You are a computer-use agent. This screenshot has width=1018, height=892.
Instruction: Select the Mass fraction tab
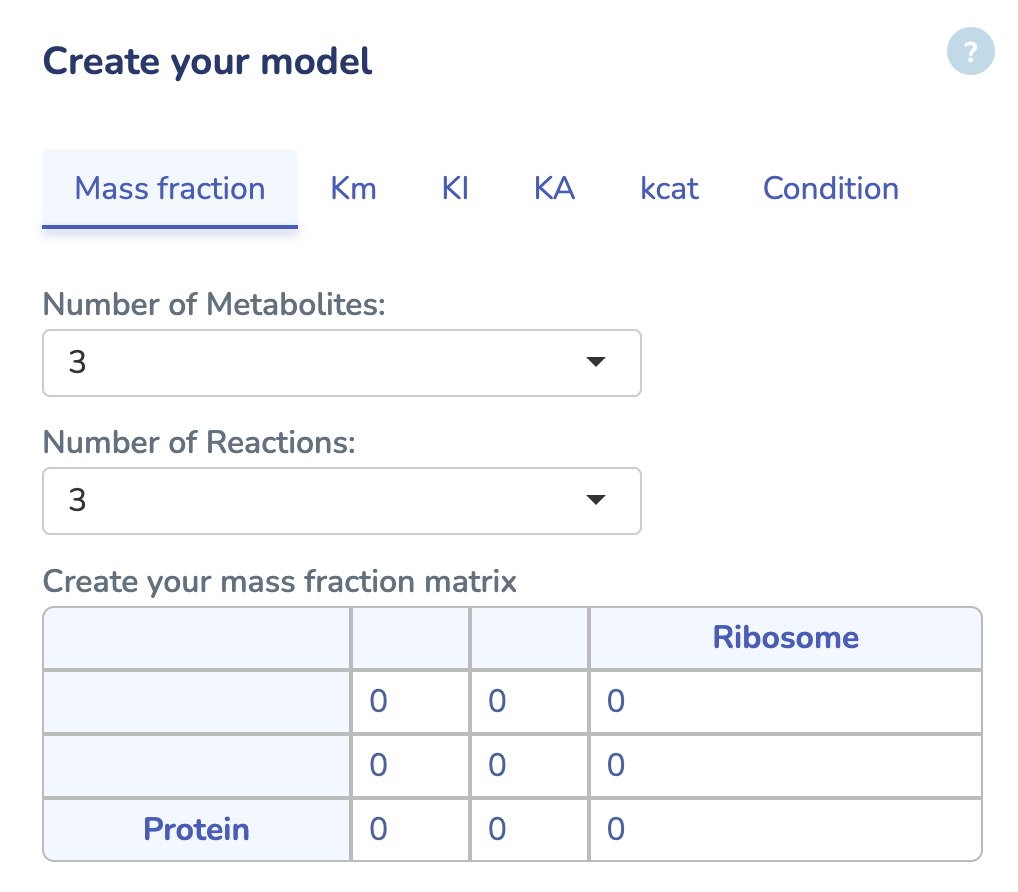click(169, 188)
